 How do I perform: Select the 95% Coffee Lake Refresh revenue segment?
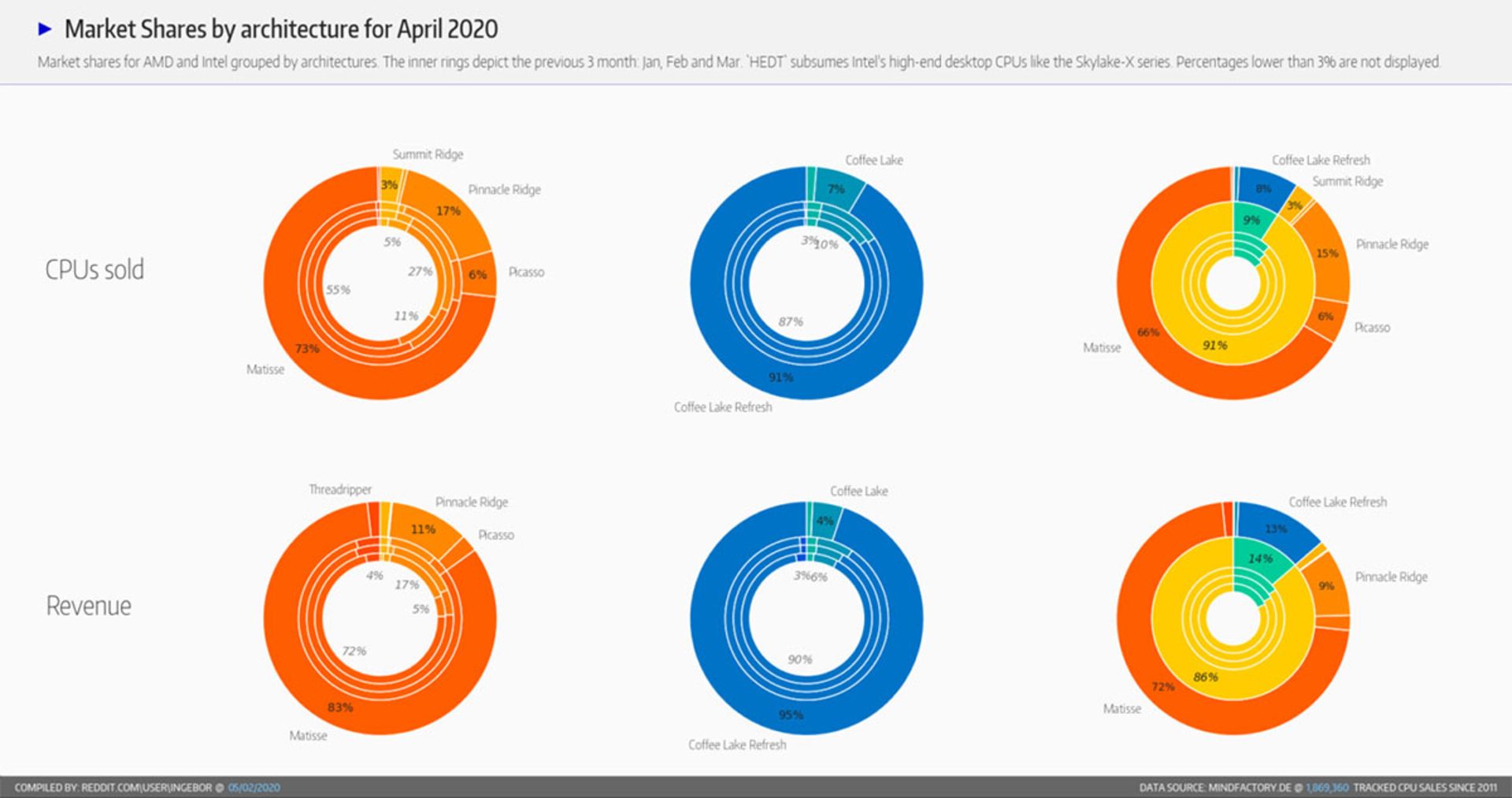[791, 715]
